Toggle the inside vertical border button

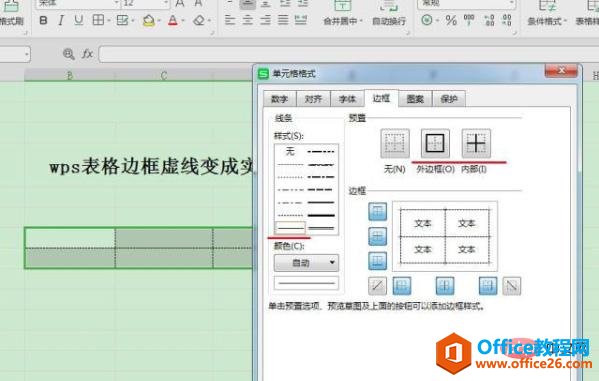[x=445, y=286]
